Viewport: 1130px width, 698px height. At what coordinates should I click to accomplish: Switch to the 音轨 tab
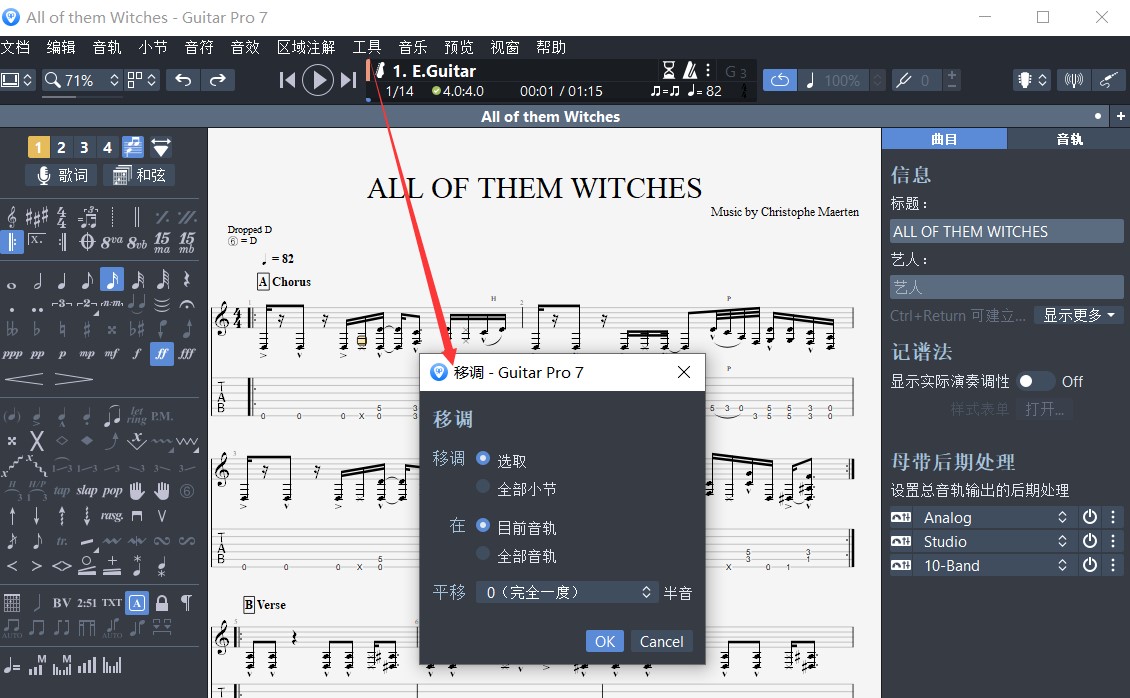pos(1068,139)
